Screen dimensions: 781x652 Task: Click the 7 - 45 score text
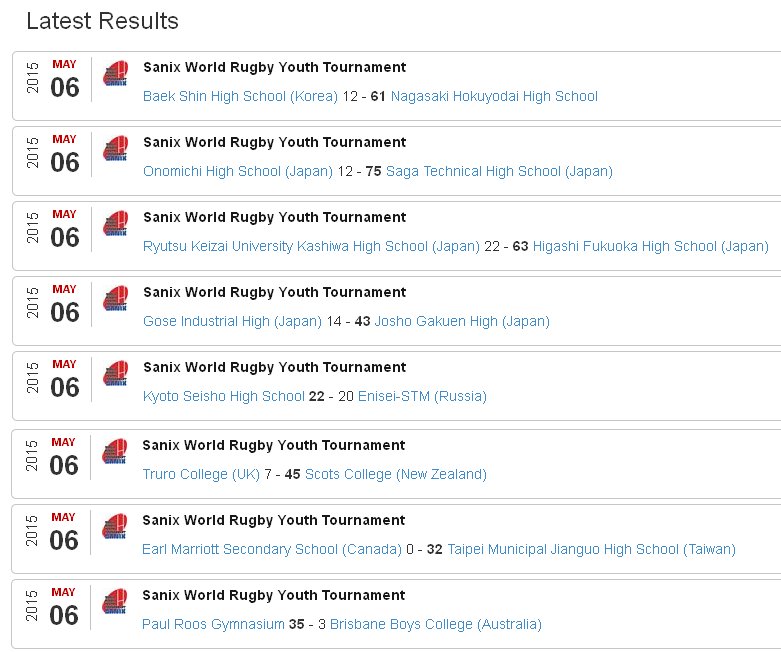click(x=282, y=474)
